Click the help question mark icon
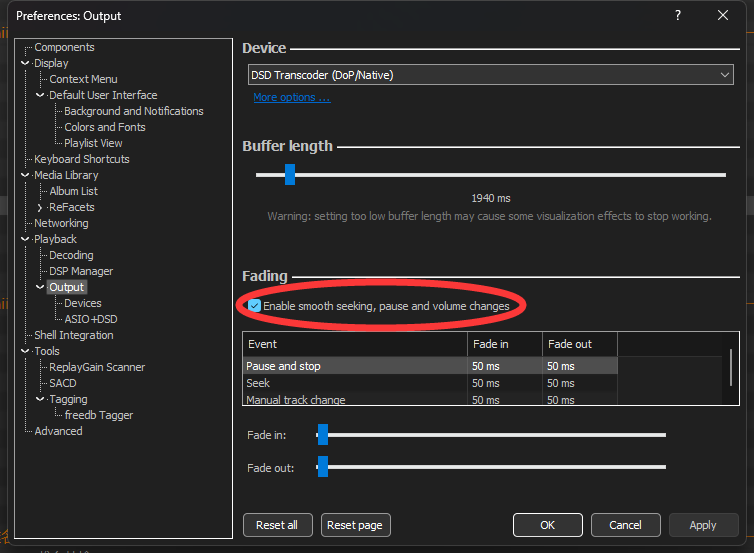 678,15
